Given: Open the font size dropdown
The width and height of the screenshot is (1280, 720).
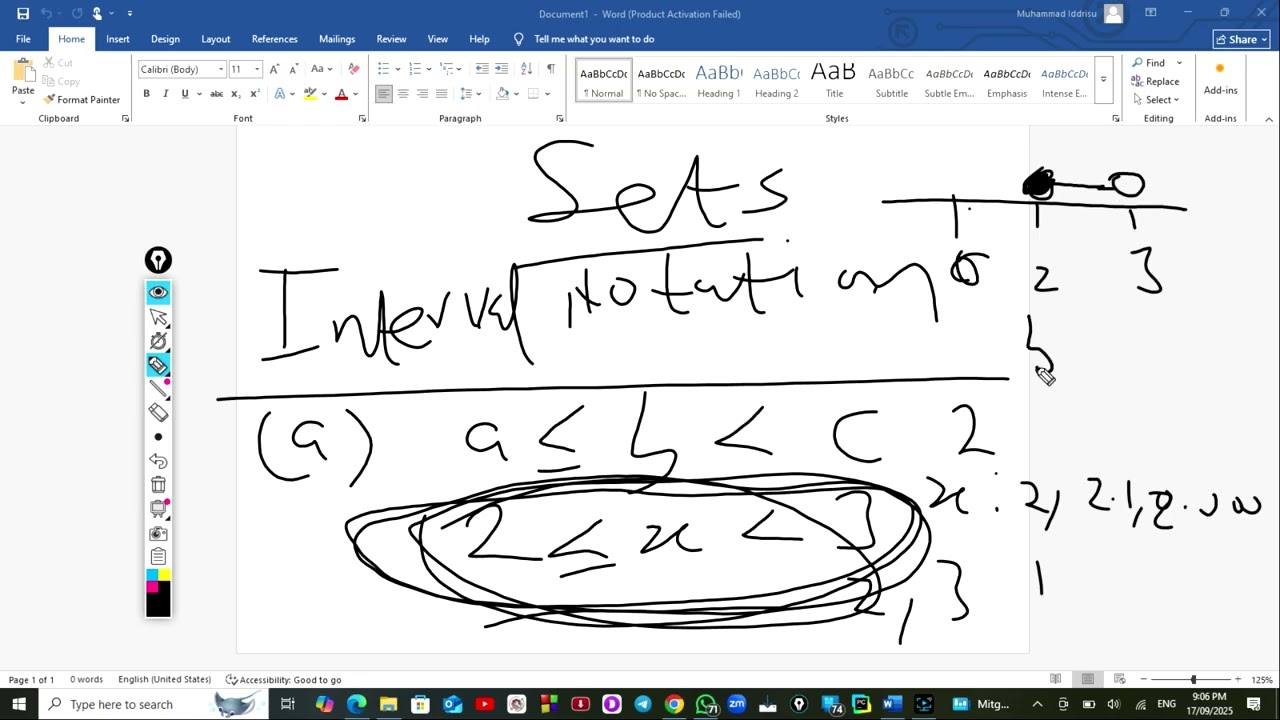Looking at the screenshot, I should click(257, 69).
